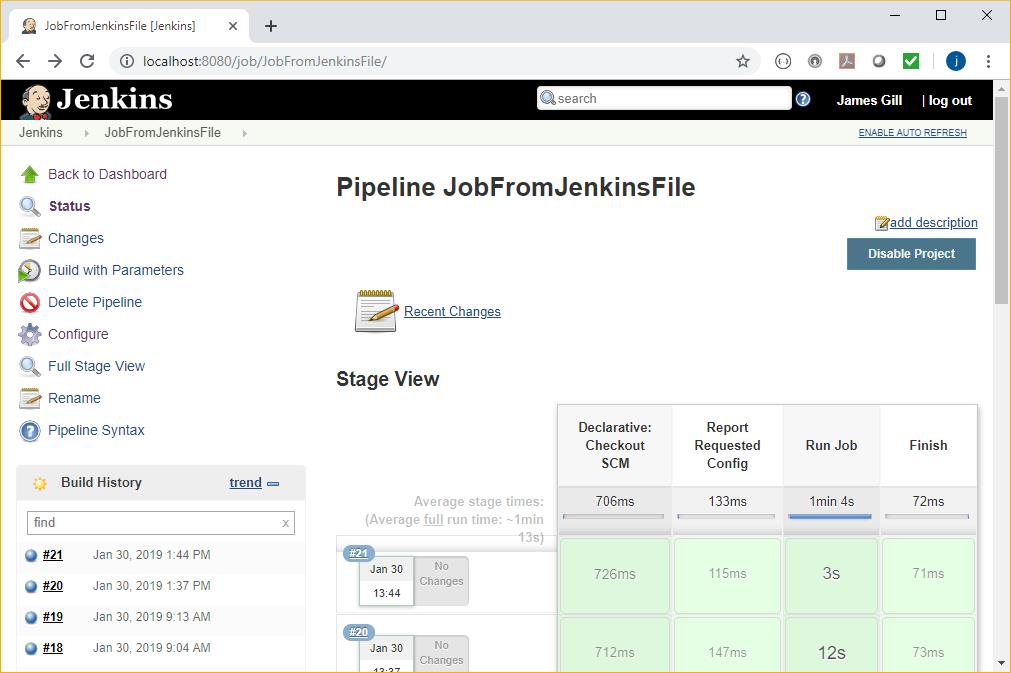This screenshot has width=1011, height=673.
Task: Click the Delete Pipeline red prohibition icon
Action: pos(30,302)
